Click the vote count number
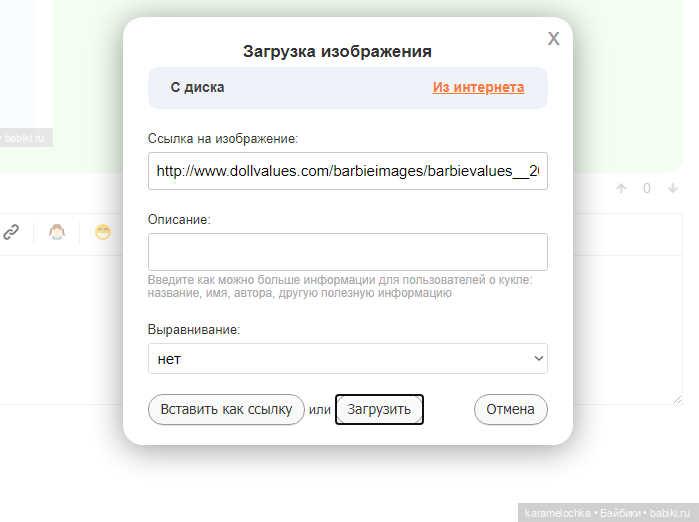 pos(647,188)
